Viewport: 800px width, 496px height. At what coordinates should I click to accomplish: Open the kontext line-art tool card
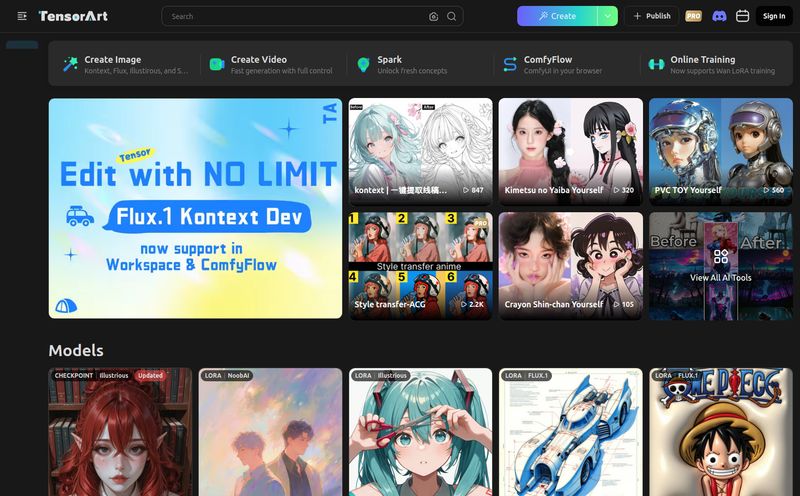tap(420, 152)
